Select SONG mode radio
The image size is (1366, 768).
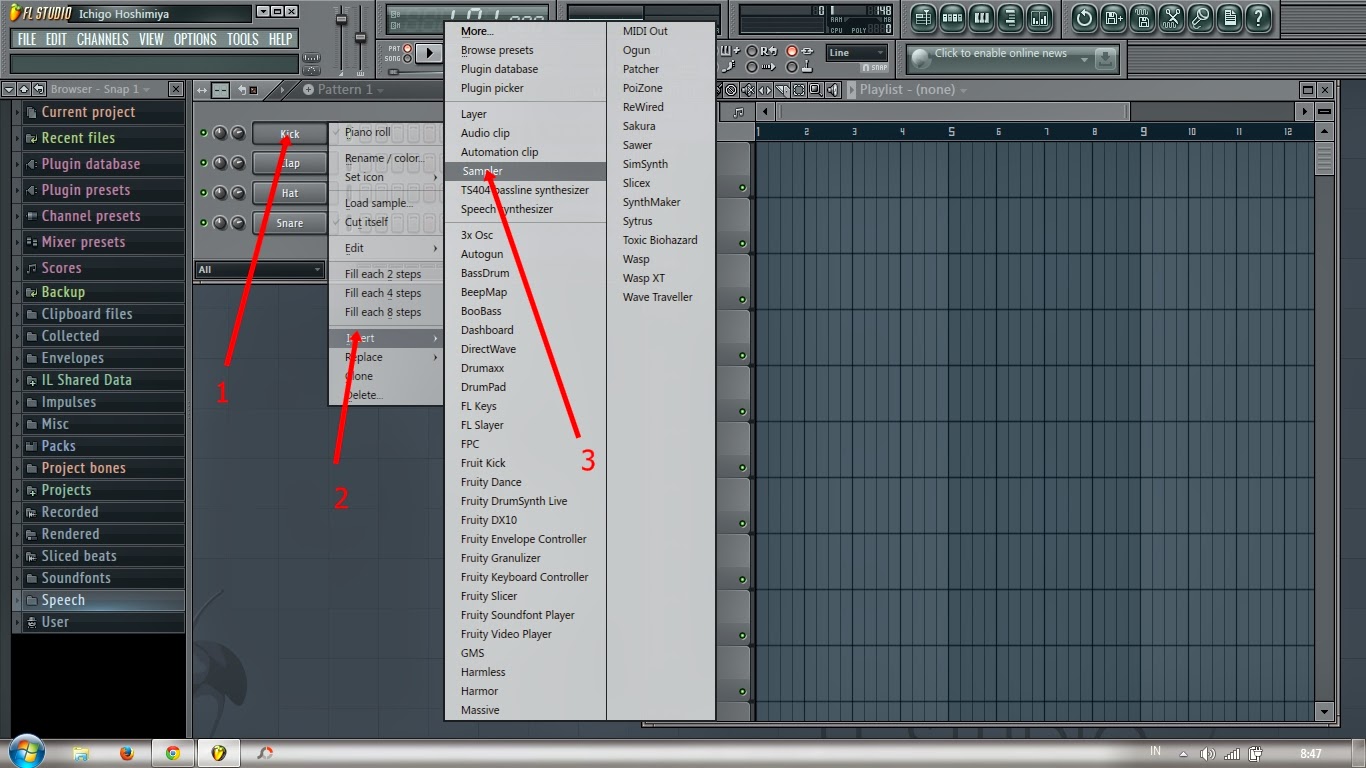[x=407, y=59]
